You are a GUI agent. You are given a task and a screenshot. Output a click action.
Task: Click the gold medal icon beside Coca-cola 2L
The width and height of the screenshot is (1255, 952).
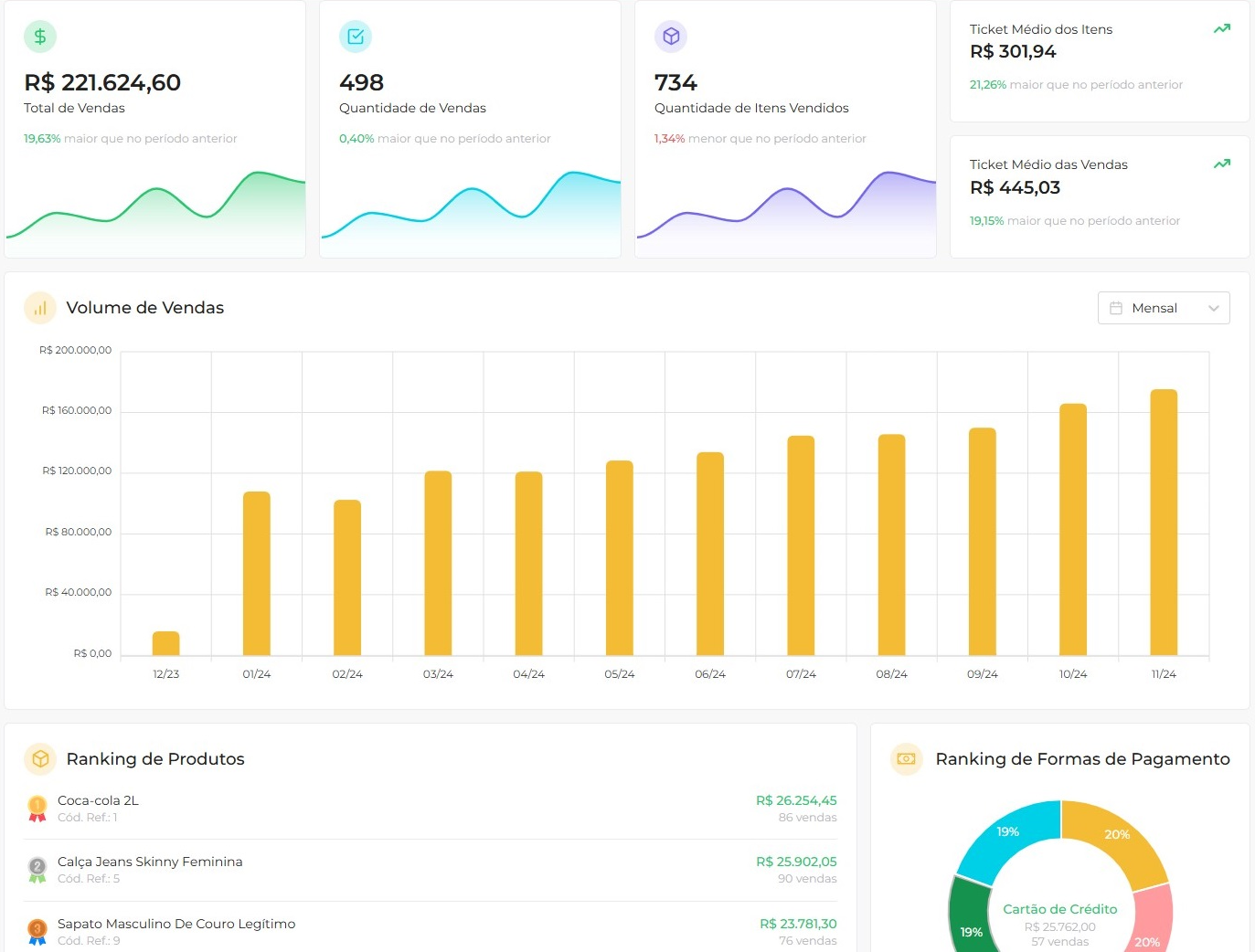coord(37,808)
